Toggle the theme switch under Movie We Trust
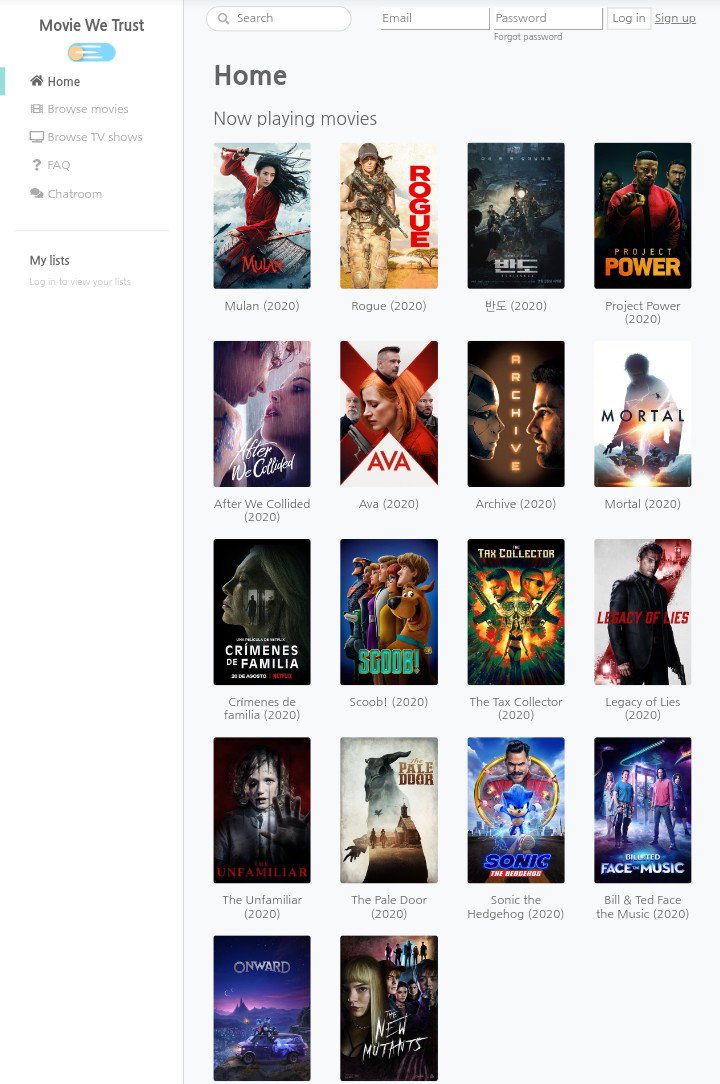The image size is (720, 1084). click(x=91, y=52)
